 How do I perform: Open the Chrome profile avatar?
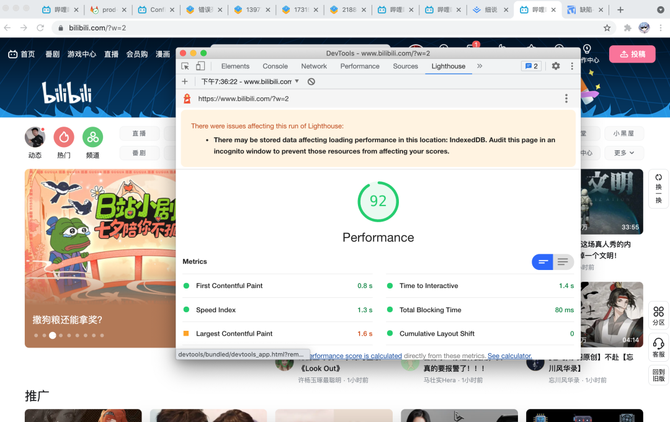[644, 28]
